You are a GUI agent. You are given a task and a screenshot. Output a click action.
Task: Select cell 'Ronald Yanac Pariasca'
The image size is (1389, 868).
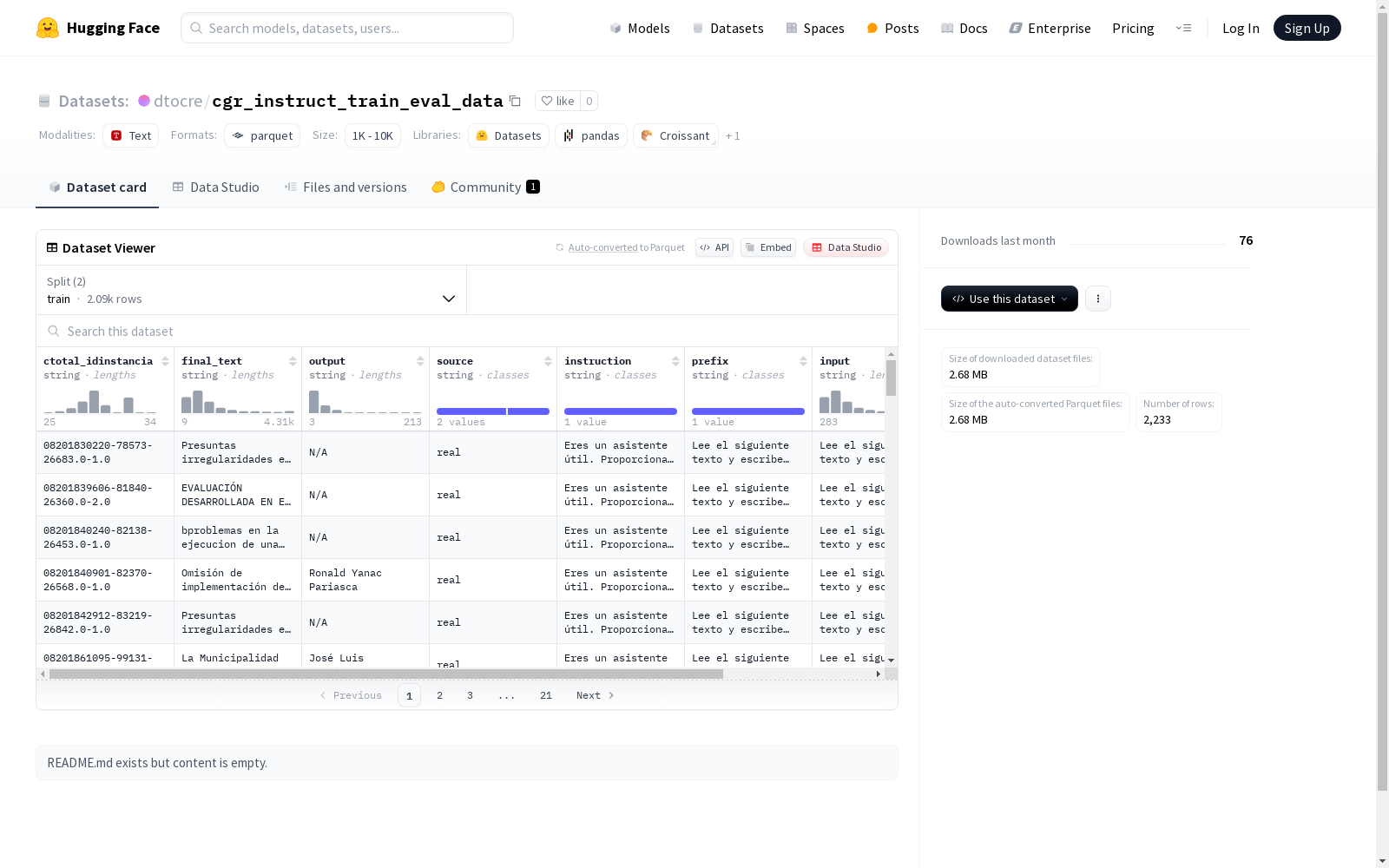pyautogui.click(x=365, y=580)
